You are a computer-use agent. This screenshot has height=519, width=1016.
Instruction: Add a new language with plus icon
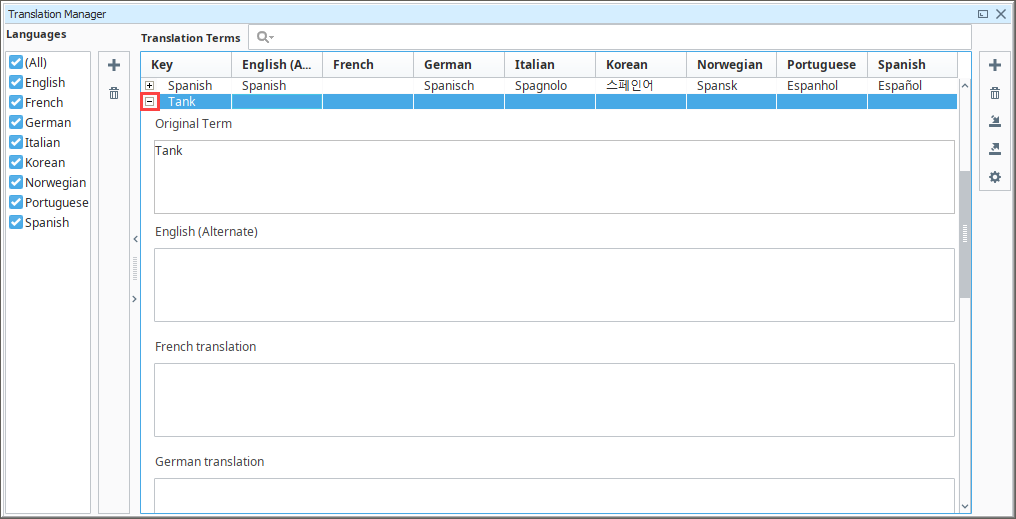click(114, 65)
